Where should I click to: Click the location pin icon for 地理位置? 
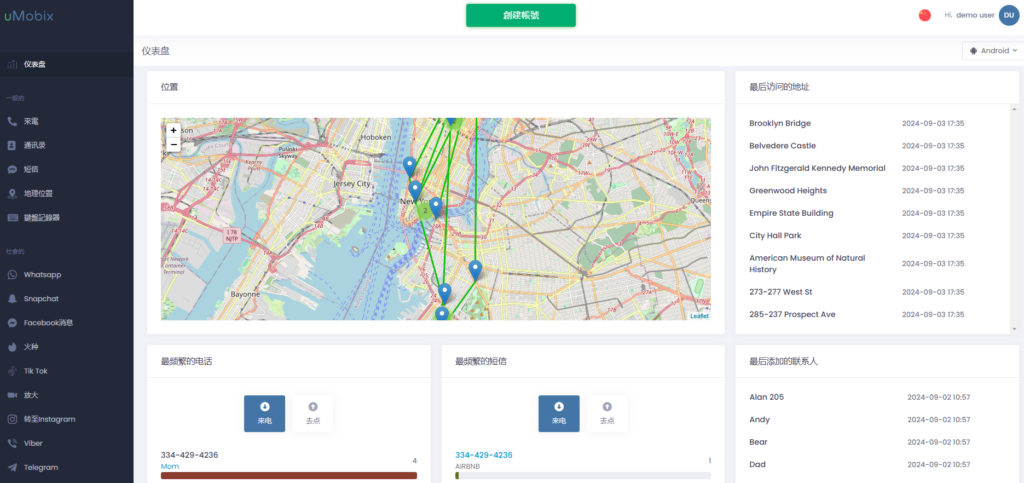(x=12, y=193)
